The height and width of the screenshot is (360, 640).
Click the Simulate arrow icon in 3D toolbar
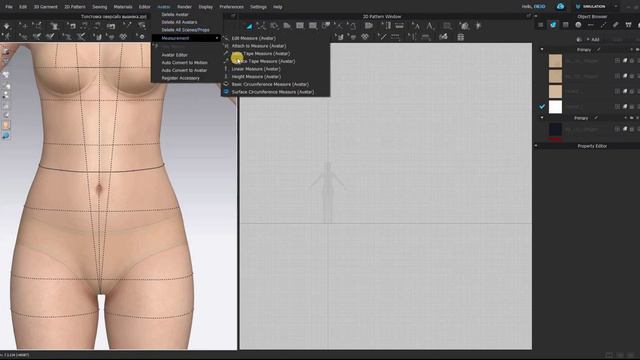click(x=7, y=26)
